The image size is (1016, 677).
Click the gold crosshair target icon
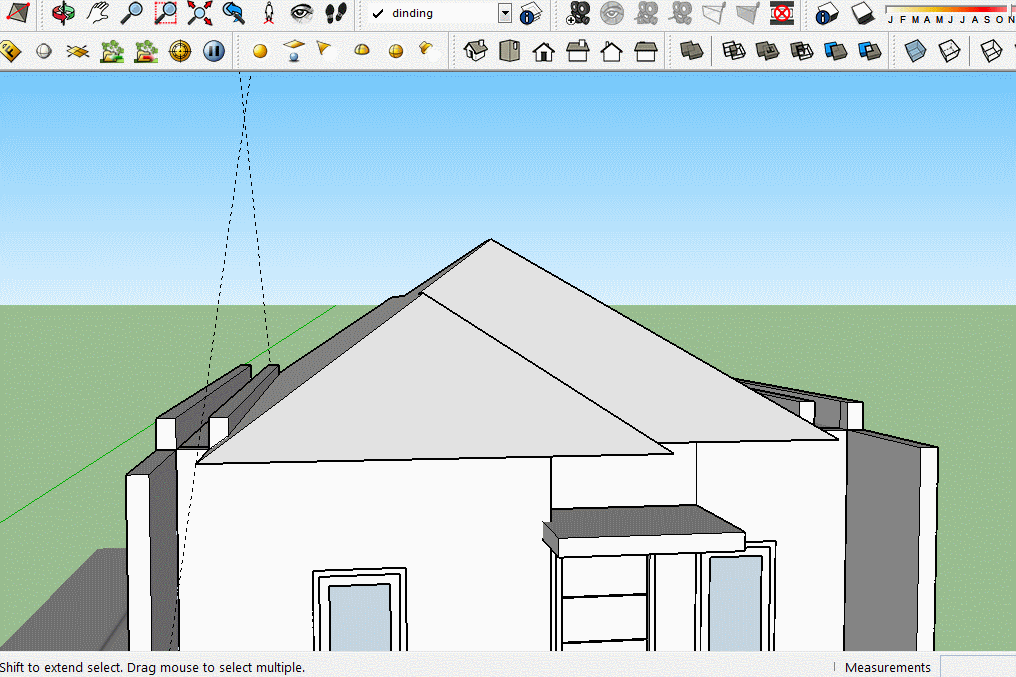pos(180,51)
